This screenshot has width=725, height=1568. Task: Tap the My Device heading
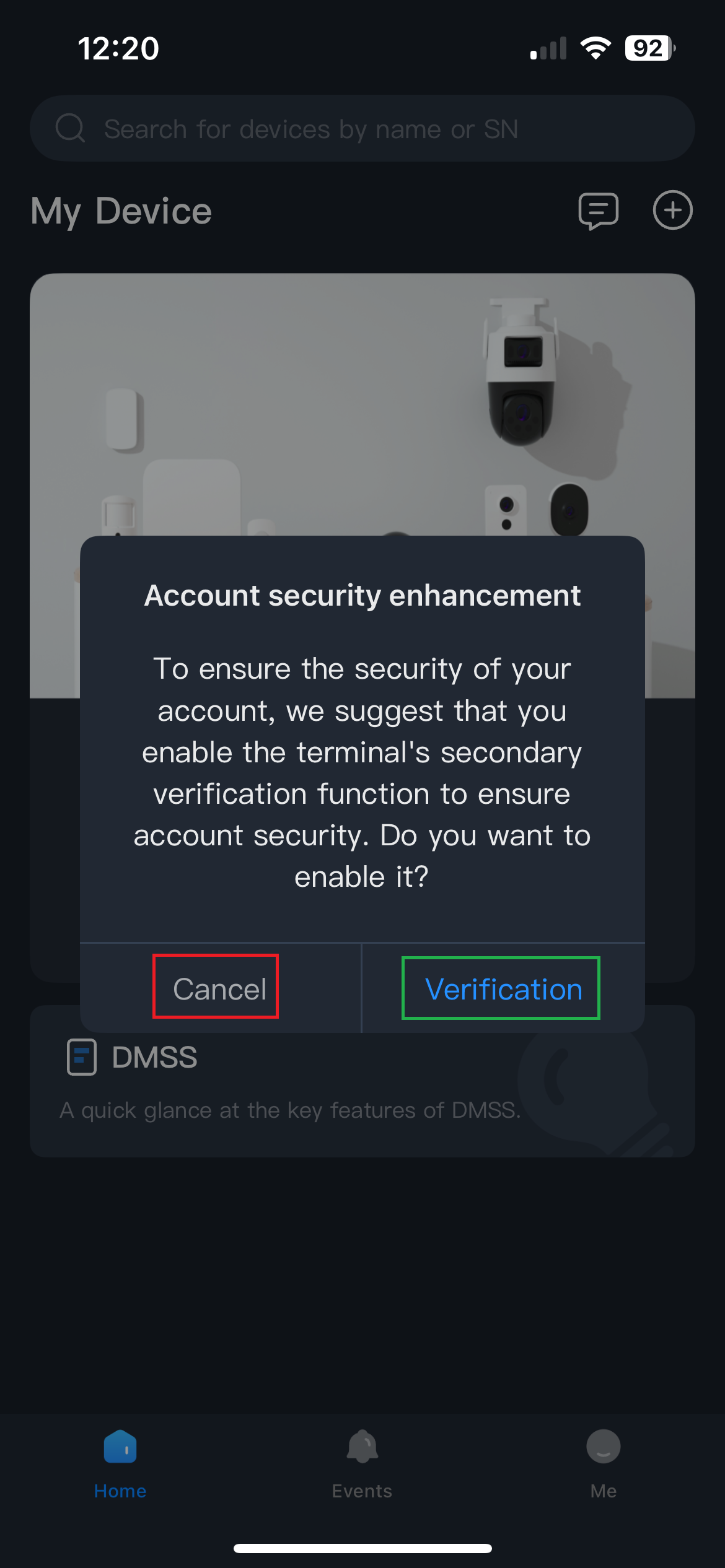[x=121, y=211]
